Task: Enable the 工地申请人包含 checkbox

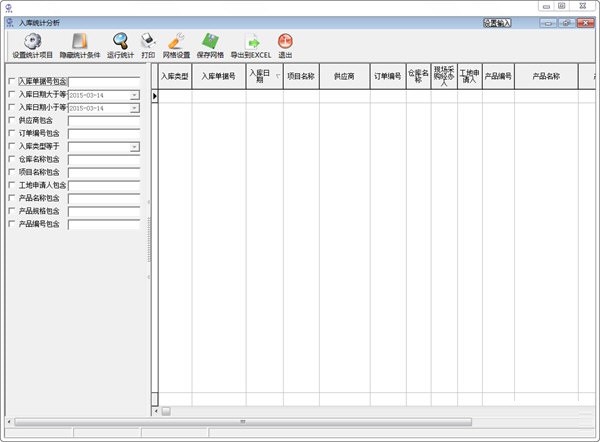Action: tap(11, 185)
